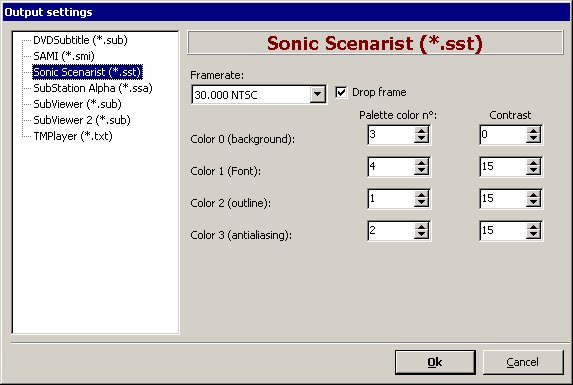573x385 pixels.
Task: Select DVDSubtitle (*.sub) format in the list
Action: 80,40
